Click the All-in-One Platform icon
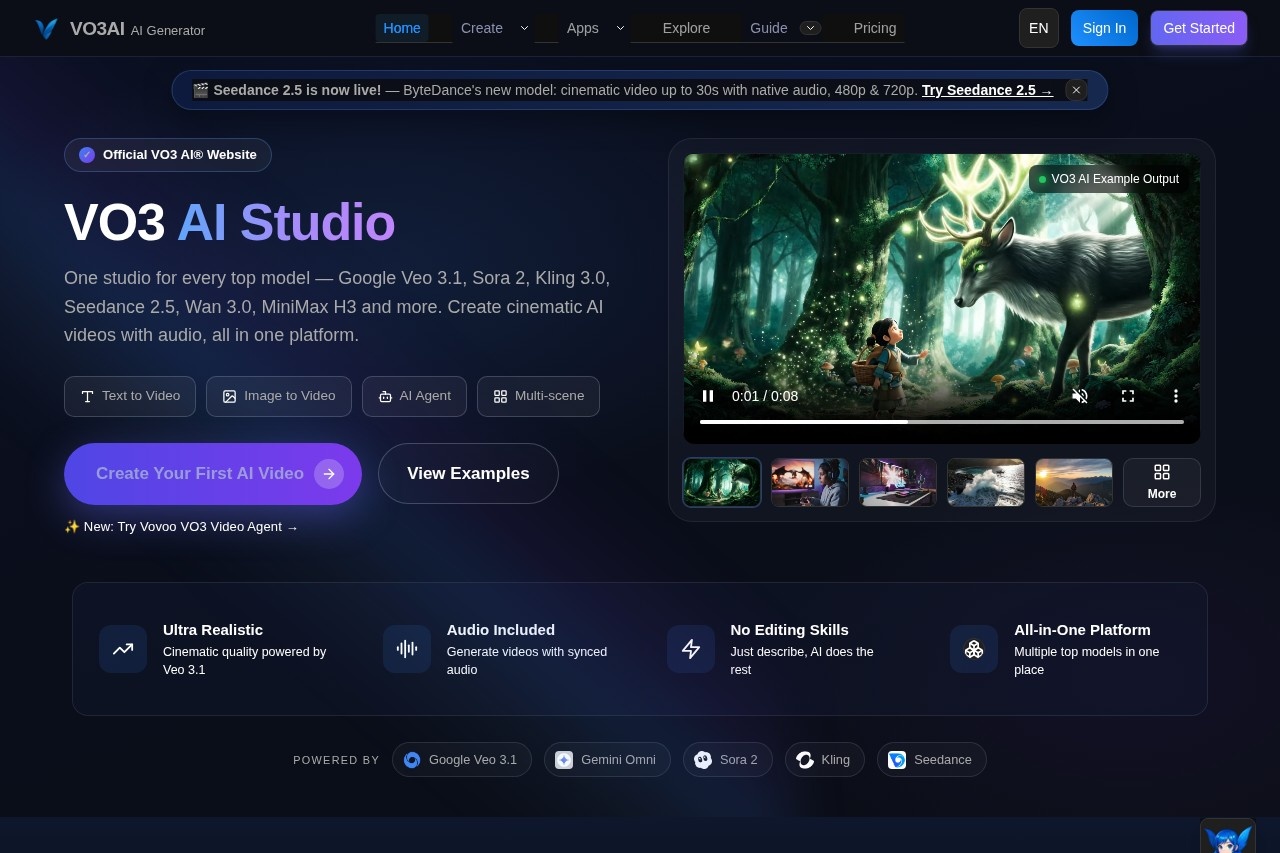The image size is (1280, 853). [974, 649]
